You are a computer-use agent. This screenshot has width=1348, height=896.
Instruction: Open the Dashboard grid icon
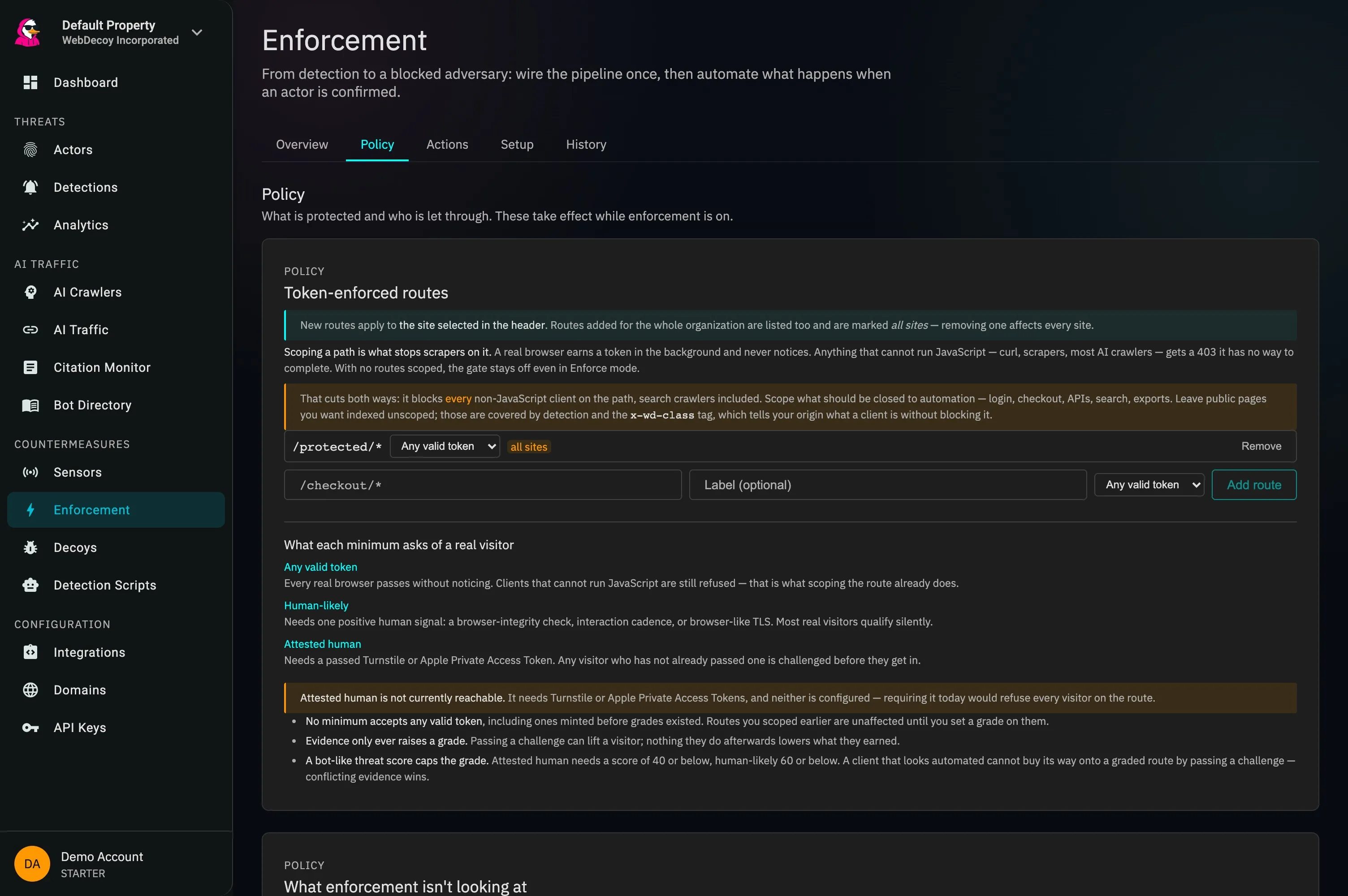[x=30, y=82]
